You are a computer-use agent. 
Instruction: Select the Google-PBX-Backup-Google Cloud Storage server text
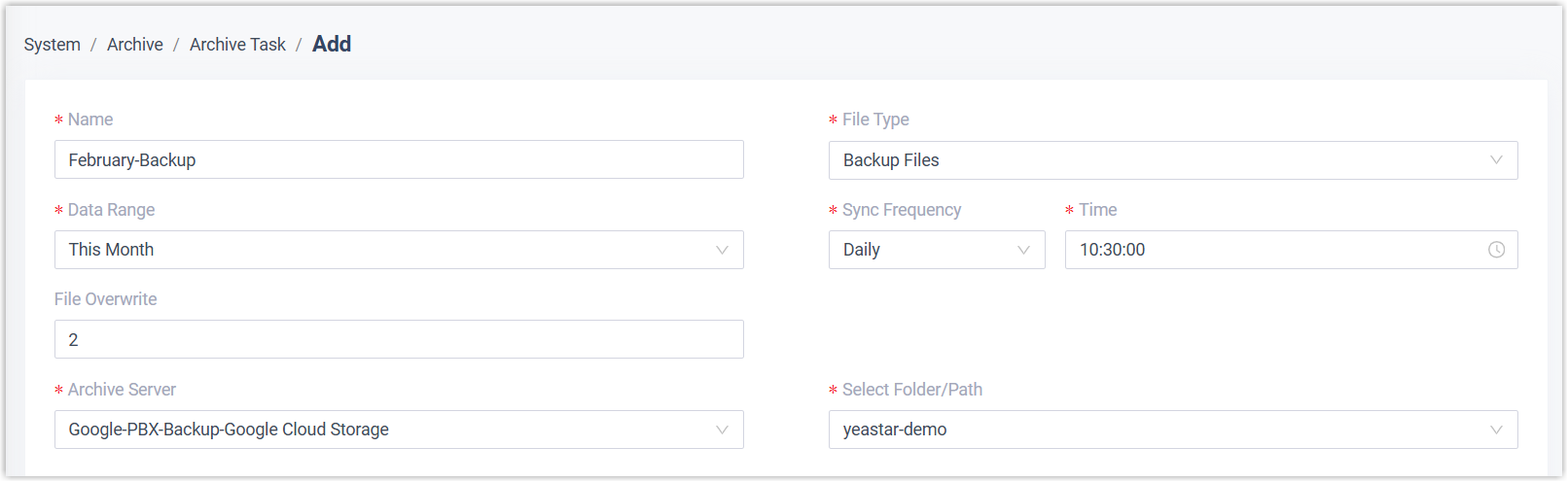[x=229, y=430]
